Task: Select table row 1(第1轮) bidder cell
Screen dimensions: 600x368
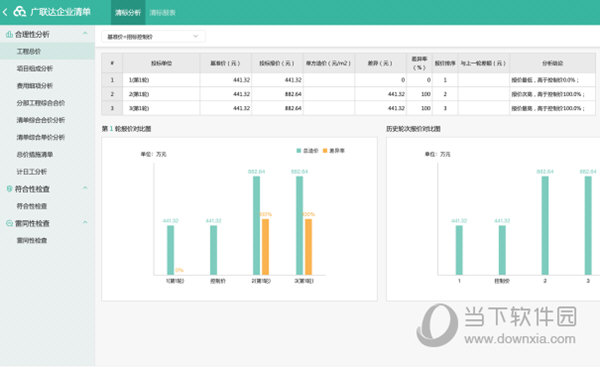Action: click(x=161, y=80)
